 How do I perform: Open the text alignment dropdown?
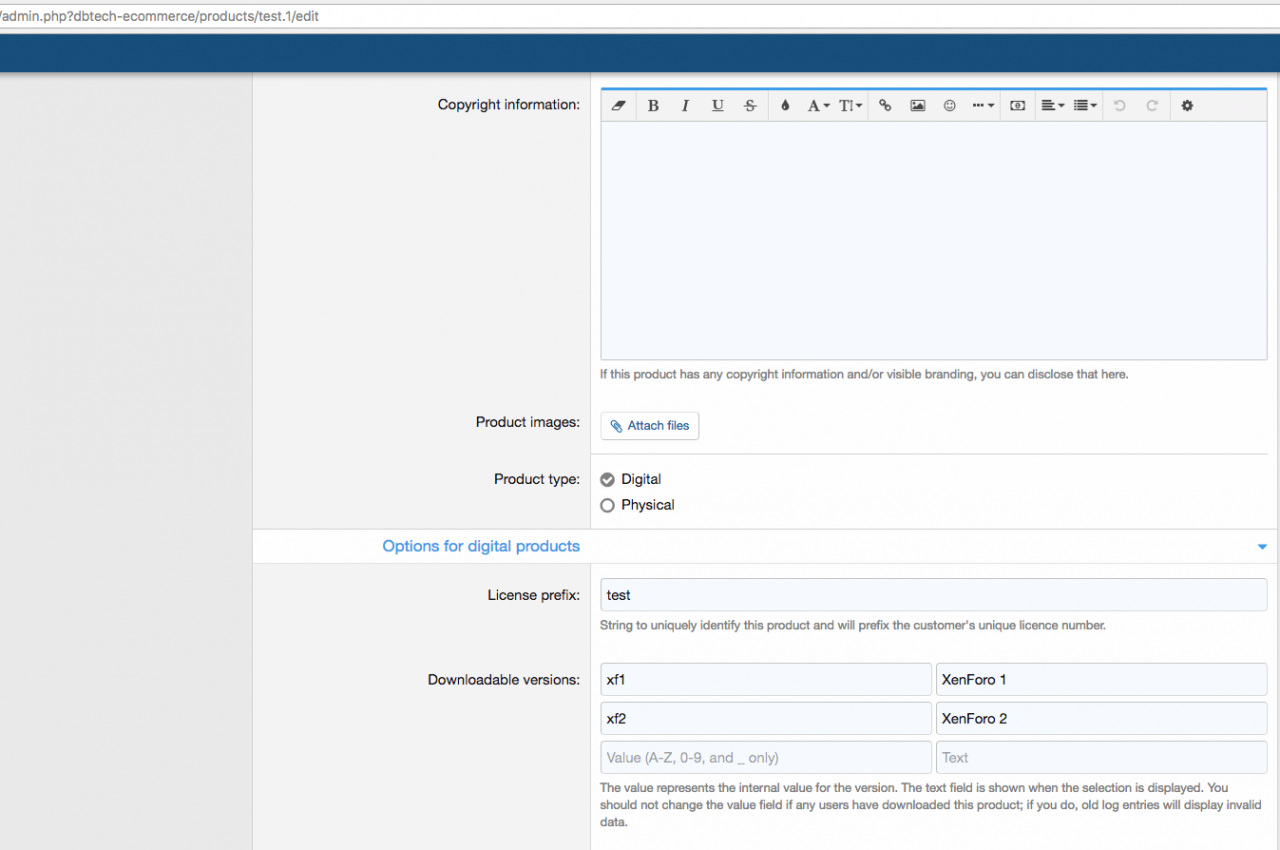pyautogui.click(x=1052, y=106)
